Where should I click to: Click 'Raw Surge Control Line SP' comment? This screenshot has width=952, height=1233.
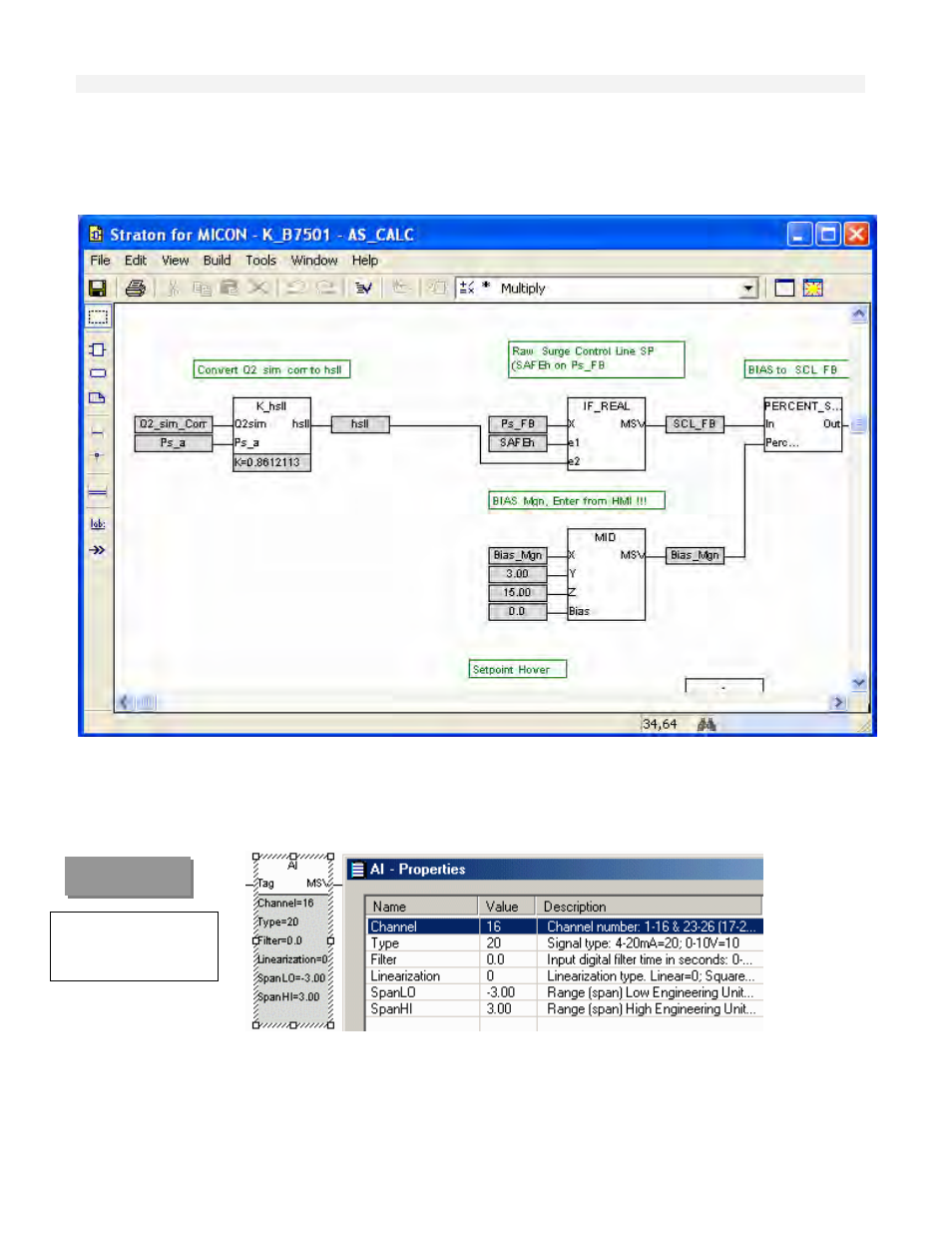point(597,359)
